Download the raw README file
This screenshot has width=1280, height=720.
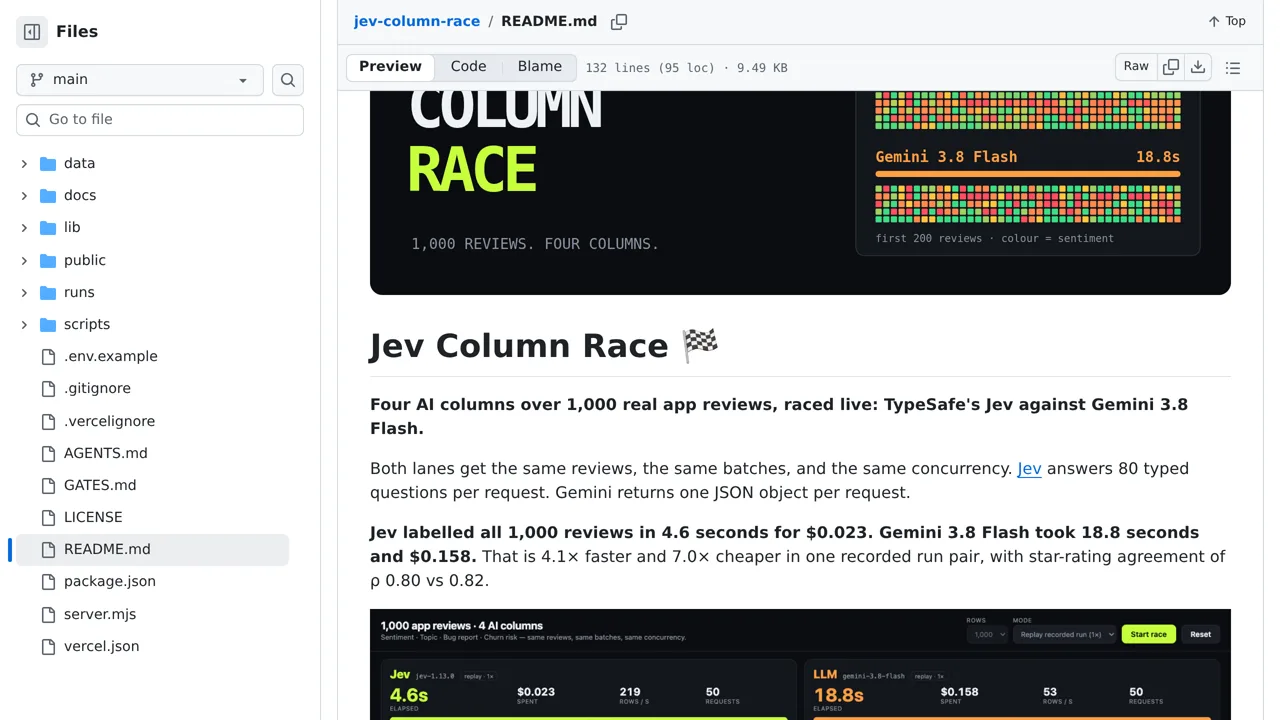[1198, 67]
